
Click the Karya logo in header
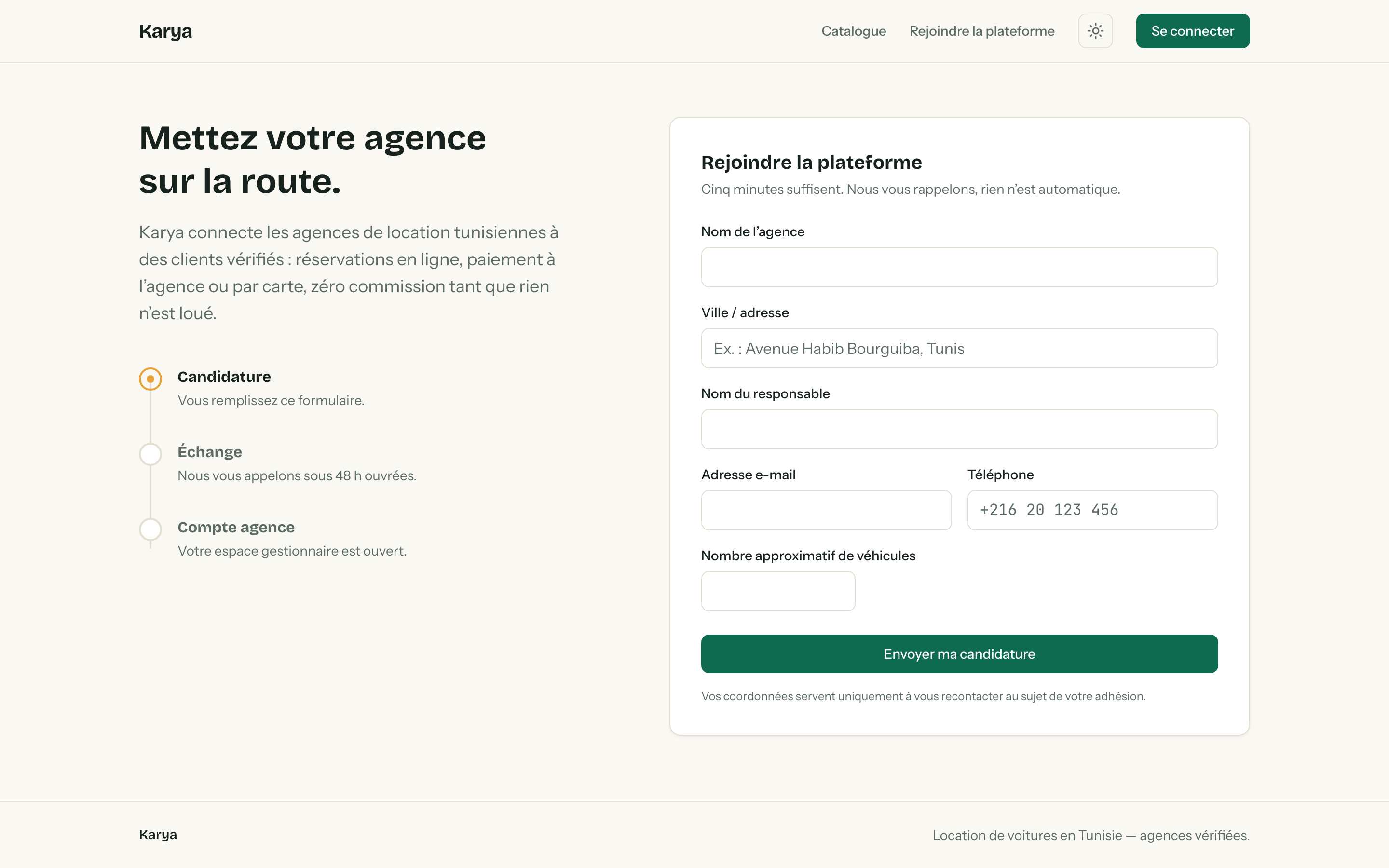tap(165, 31)
